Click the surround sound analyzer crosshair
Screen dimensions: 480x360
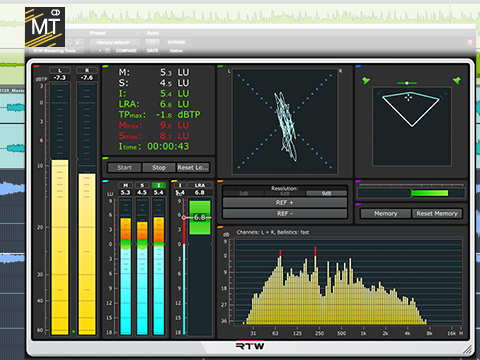tap(408, 97)
